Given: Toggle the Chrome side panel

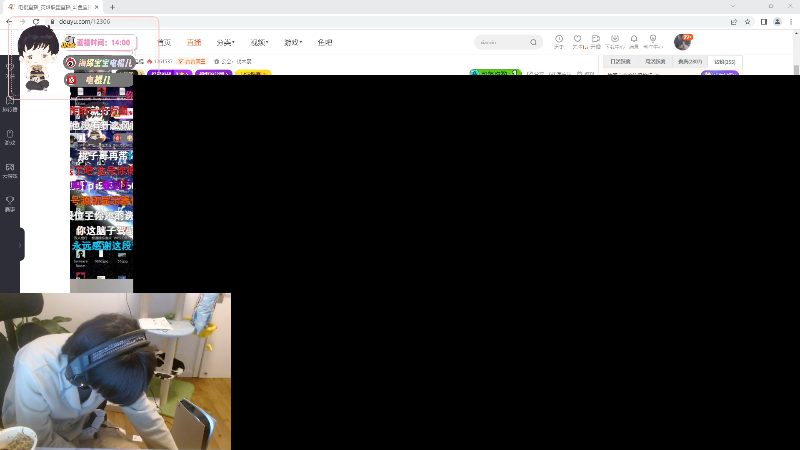Looking at the screenshot, I should tap(764, 21).
